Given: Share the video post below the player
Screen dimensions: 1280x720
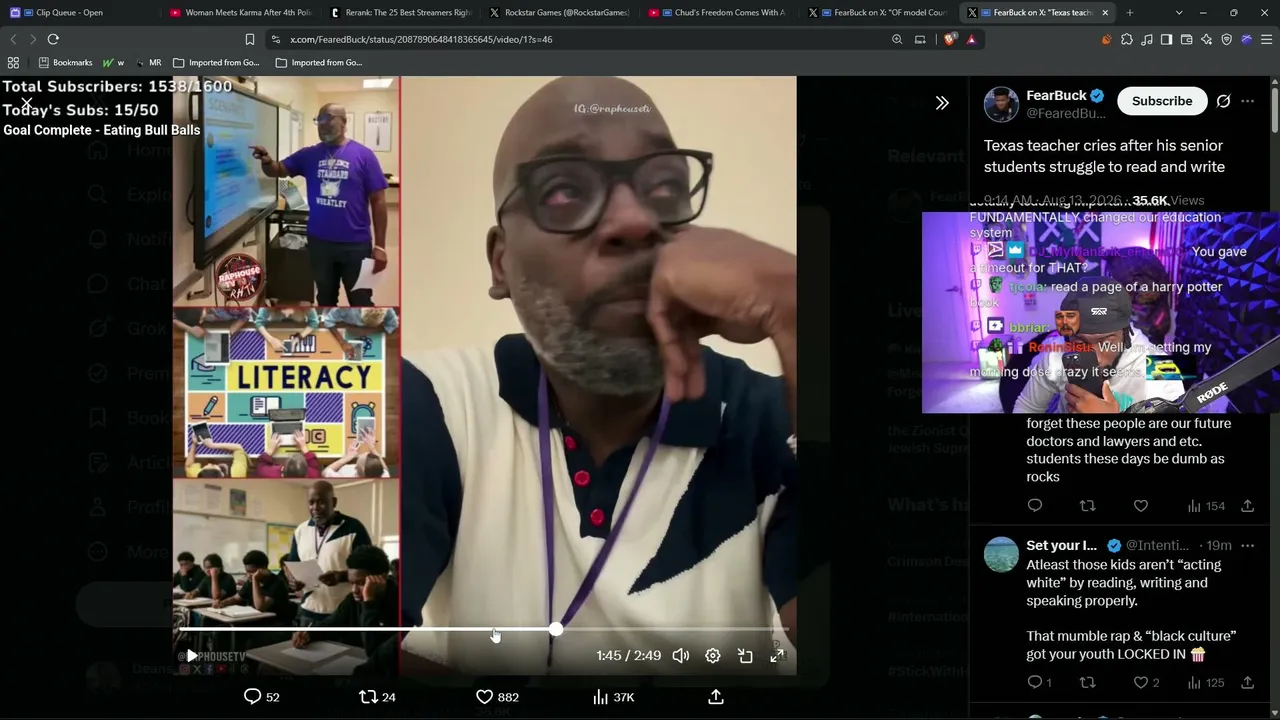Looking at the screenshot, I should pyautogui.click(x=716, y=697).
